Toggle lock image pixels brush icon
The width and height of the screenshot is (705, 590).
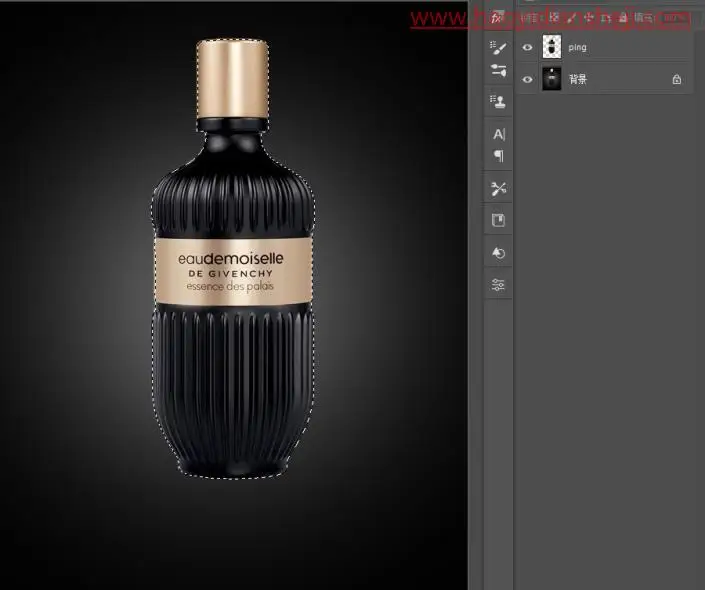[571, 18]
